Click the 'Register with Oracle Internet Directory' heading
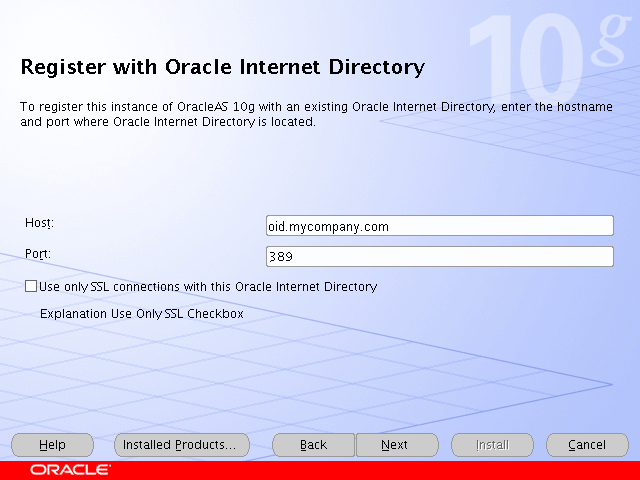 (x=223, y=68)
